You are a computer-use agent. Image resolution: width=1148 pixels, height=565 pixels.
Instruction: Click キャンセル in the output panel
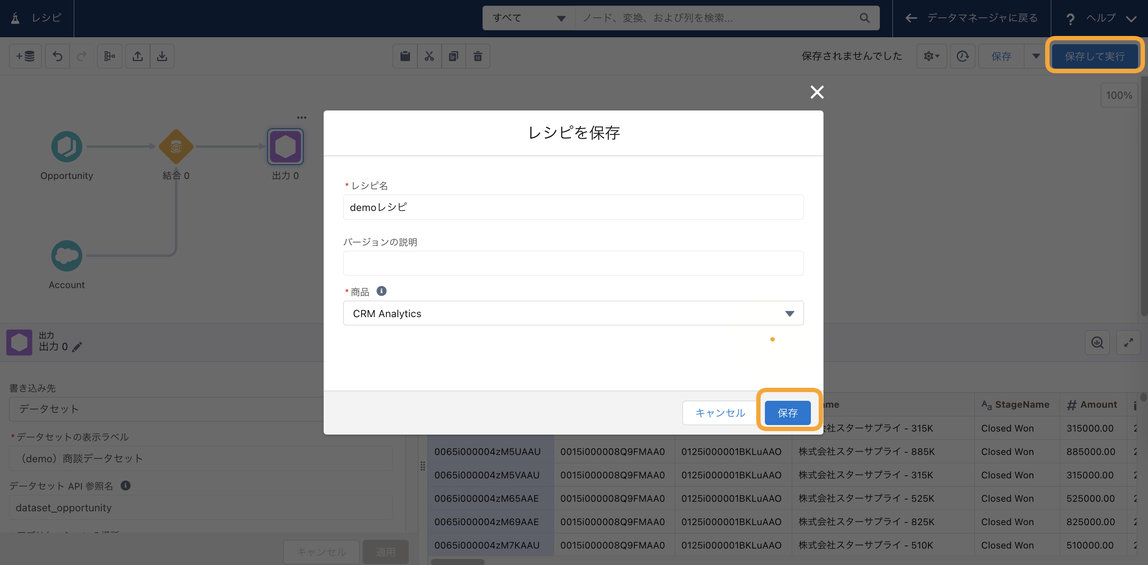(x=321, y=552)
